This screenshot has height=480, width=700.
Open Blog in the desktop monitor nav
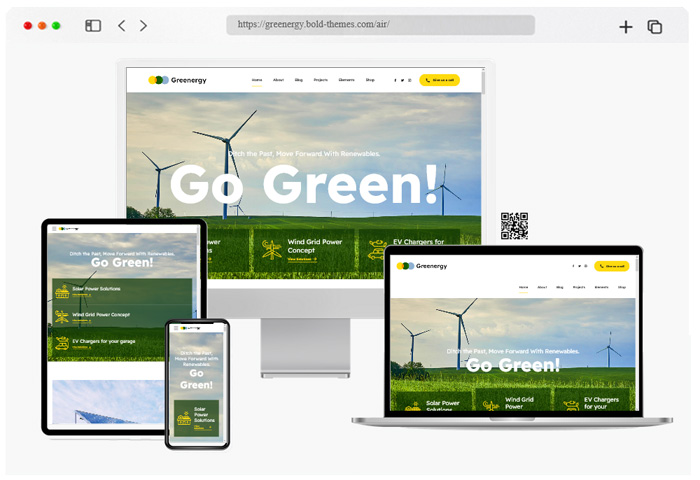point(299,80)
